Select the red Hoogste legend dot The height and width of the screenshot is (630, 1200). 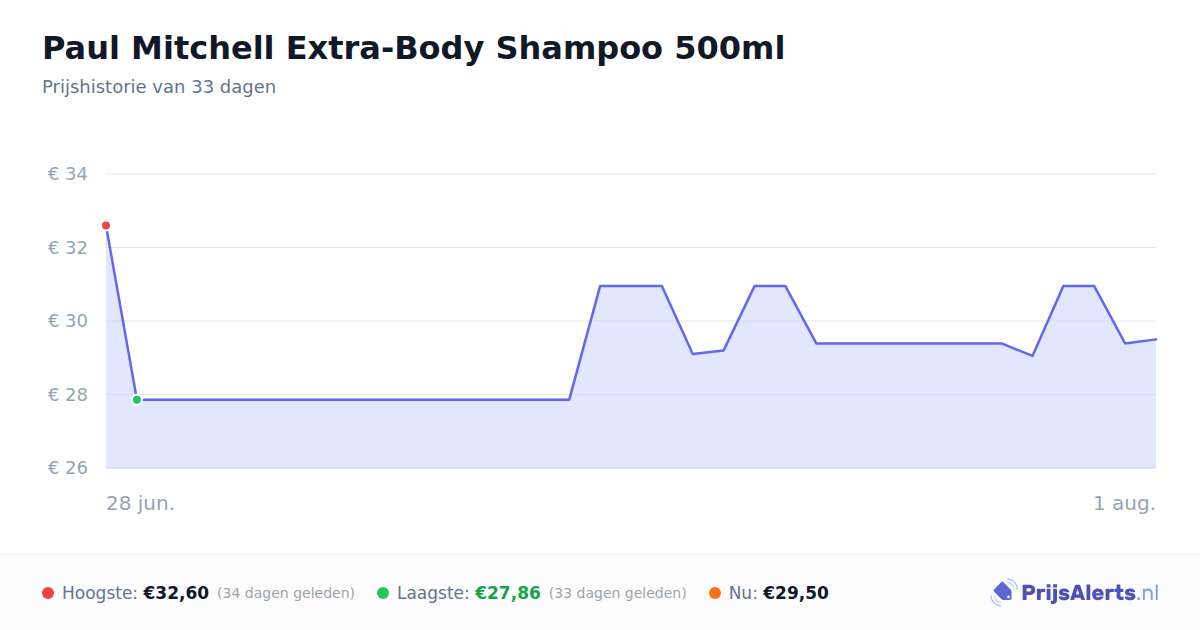point(48,593)
